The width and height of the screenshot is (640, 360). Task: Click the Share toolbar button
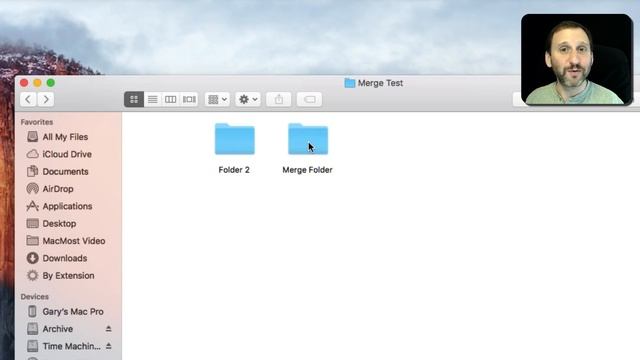[x=279, y=99]
